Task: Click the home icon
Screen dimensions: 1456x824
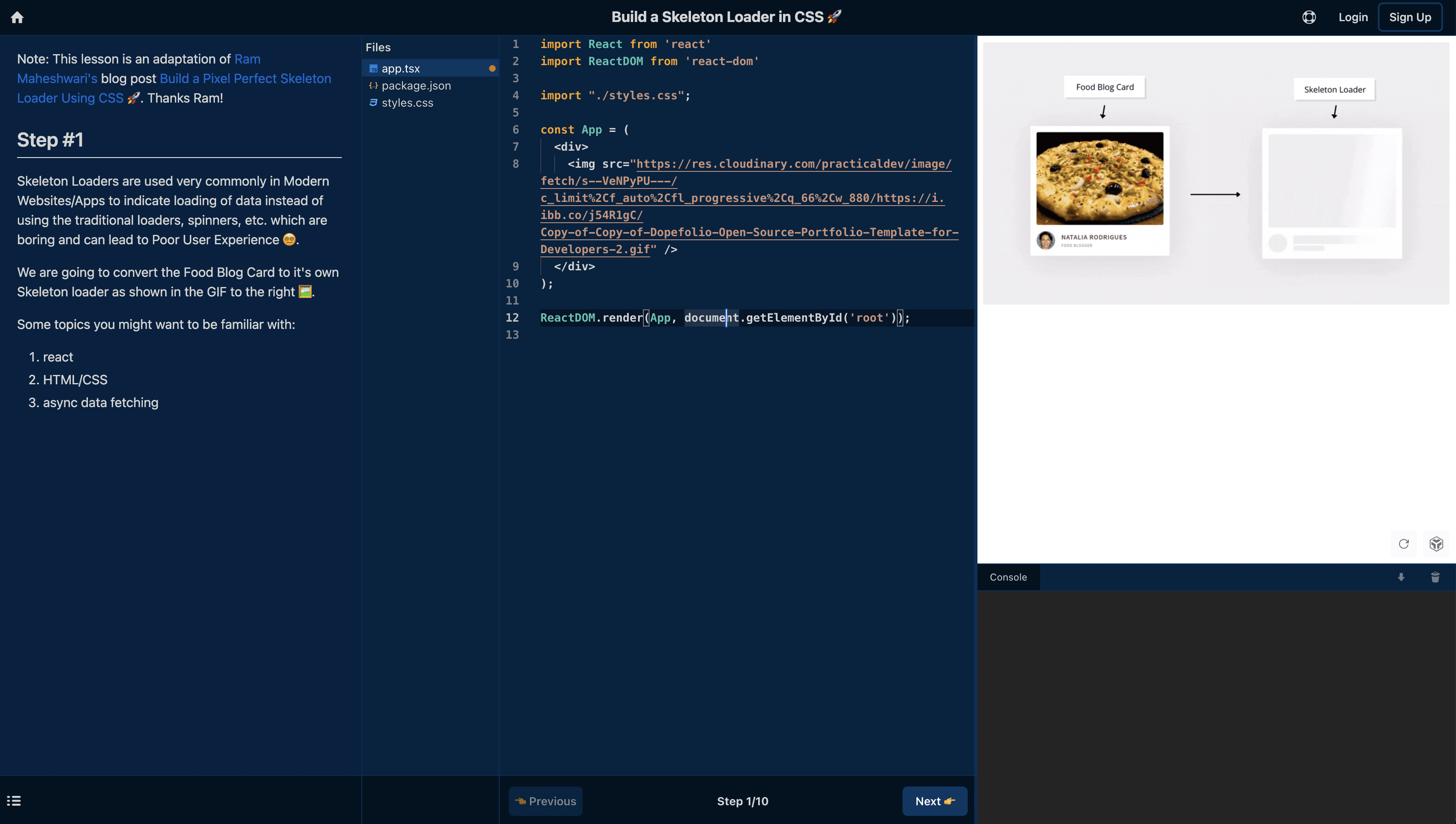Action: pos(17,18)
